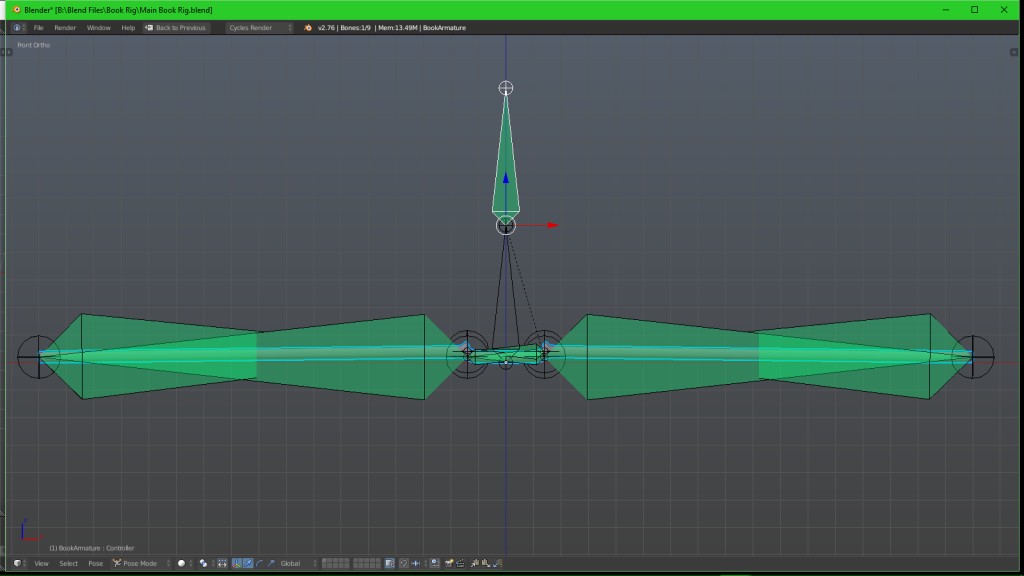The height and width of the screenshot is (576, 1024).
Task: Click the paste pose icon
Action: (x=487, y=563)
